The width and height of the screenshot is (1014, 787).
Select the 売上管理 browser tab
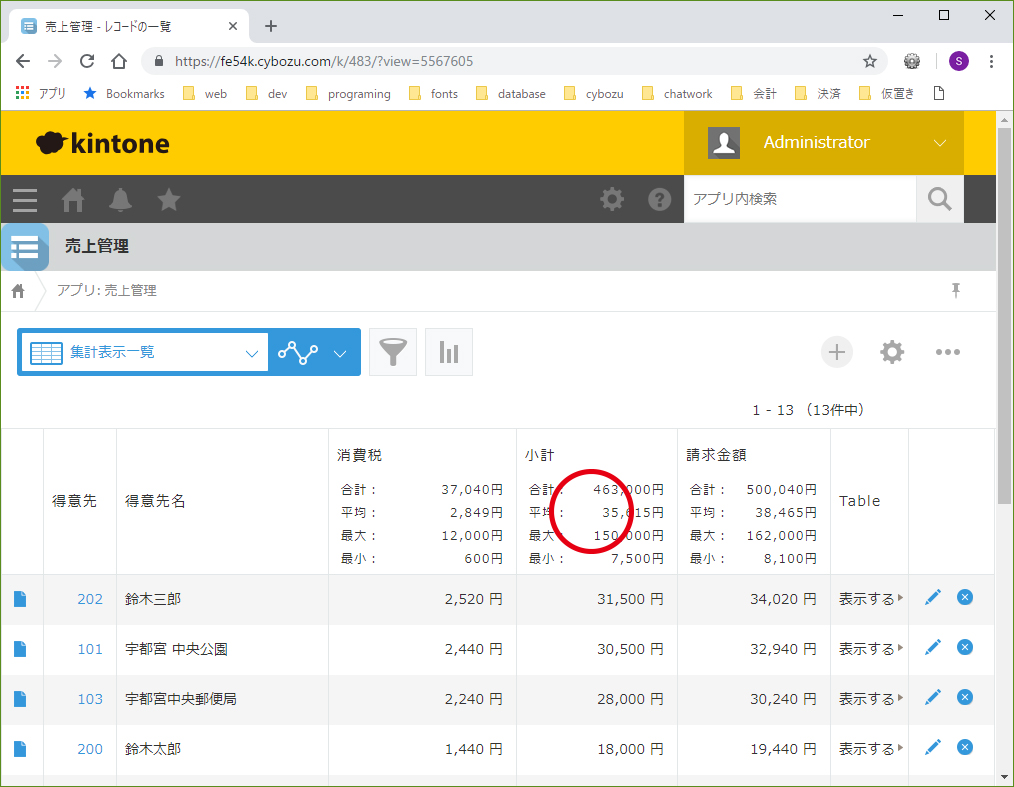(x=129, y=27)
